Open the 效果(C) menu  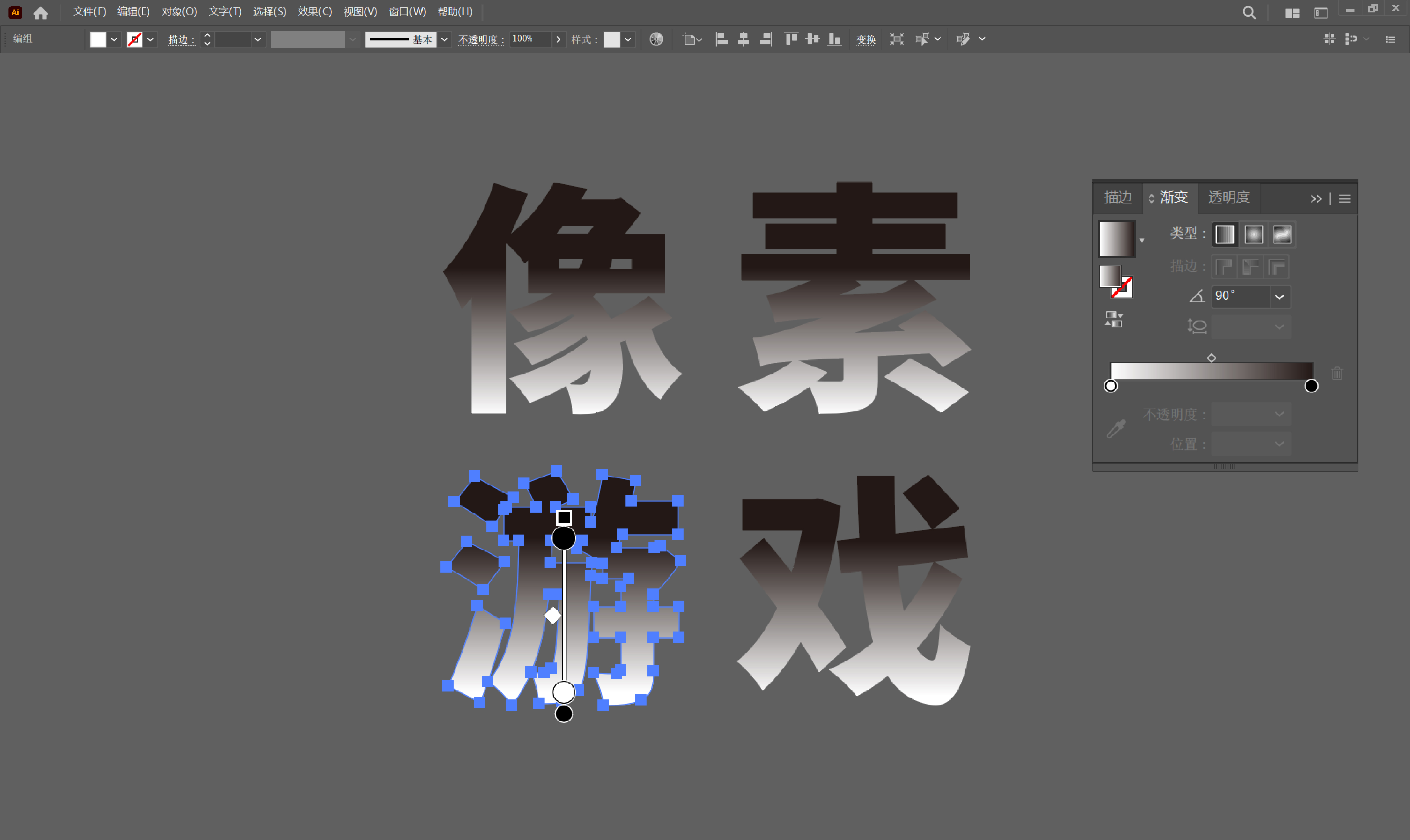click(x=314, y=11)
